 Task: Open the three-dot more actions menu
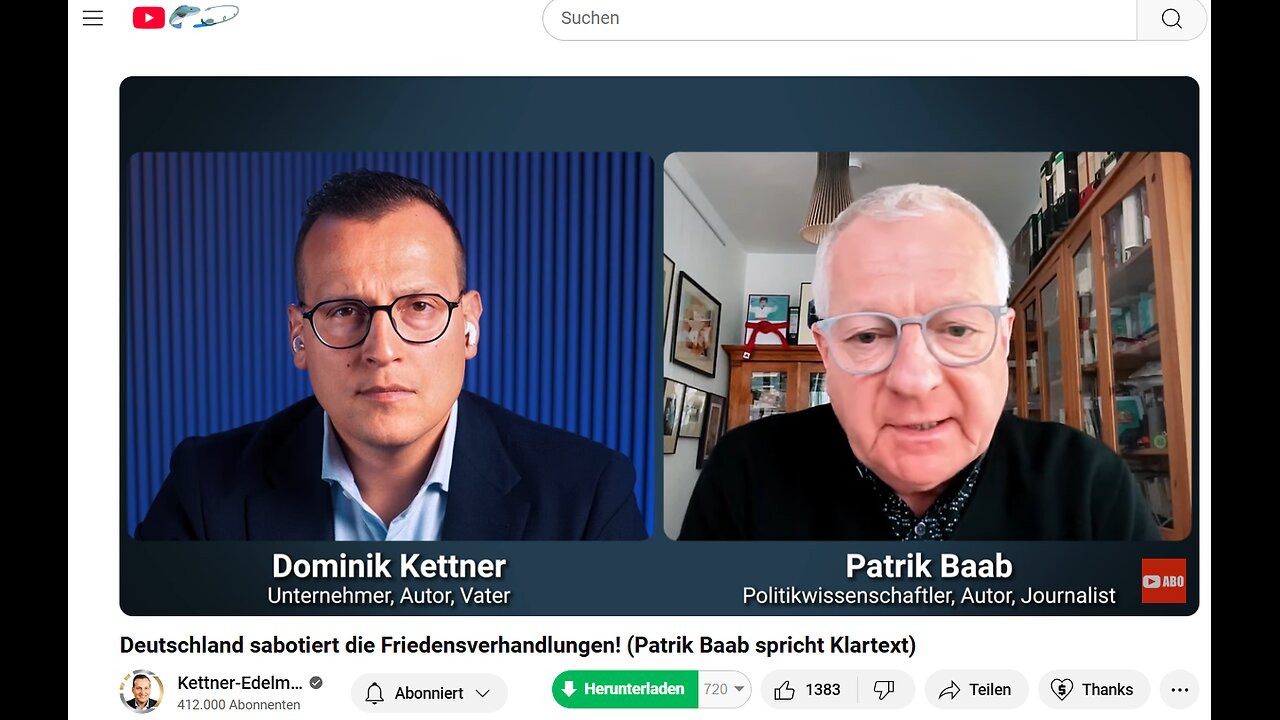(x=1179, y=690)
